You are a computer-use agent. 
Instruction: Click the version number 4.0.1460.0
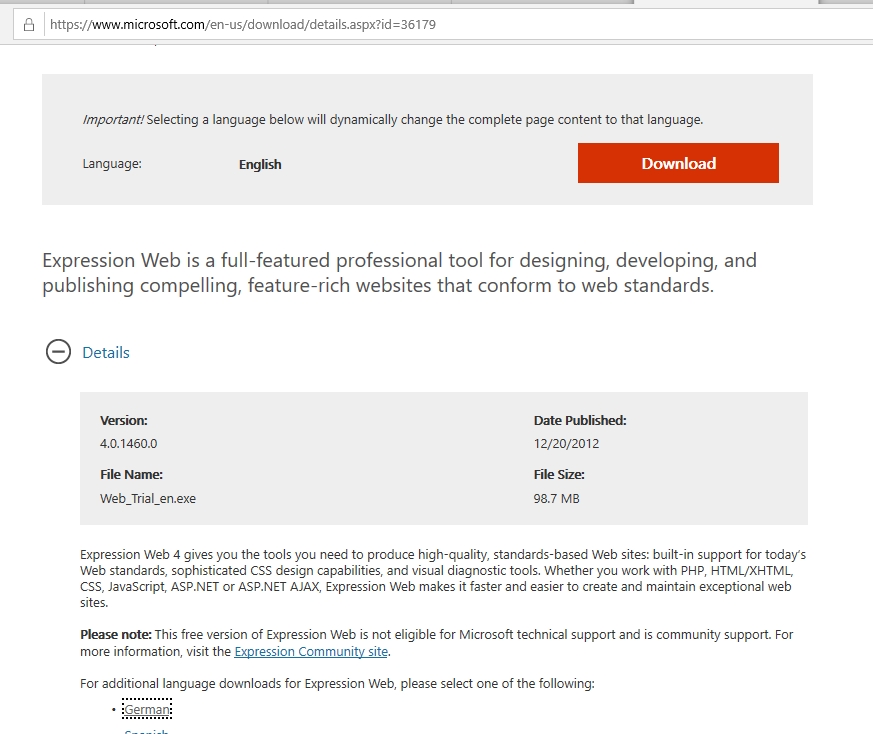(x=129, y=444)
